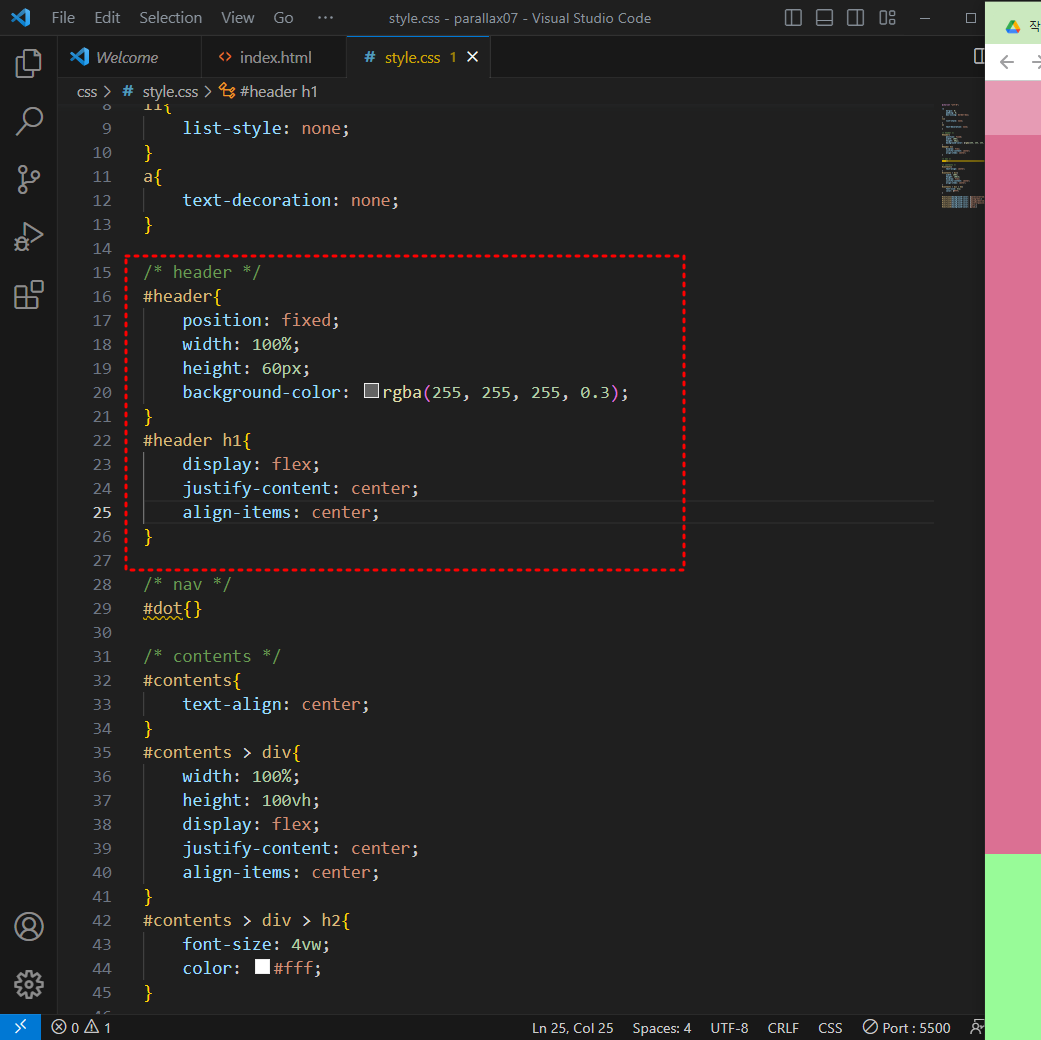Open the Accounts menu icon
The image size is (1041, 1040).
(29, 926)
